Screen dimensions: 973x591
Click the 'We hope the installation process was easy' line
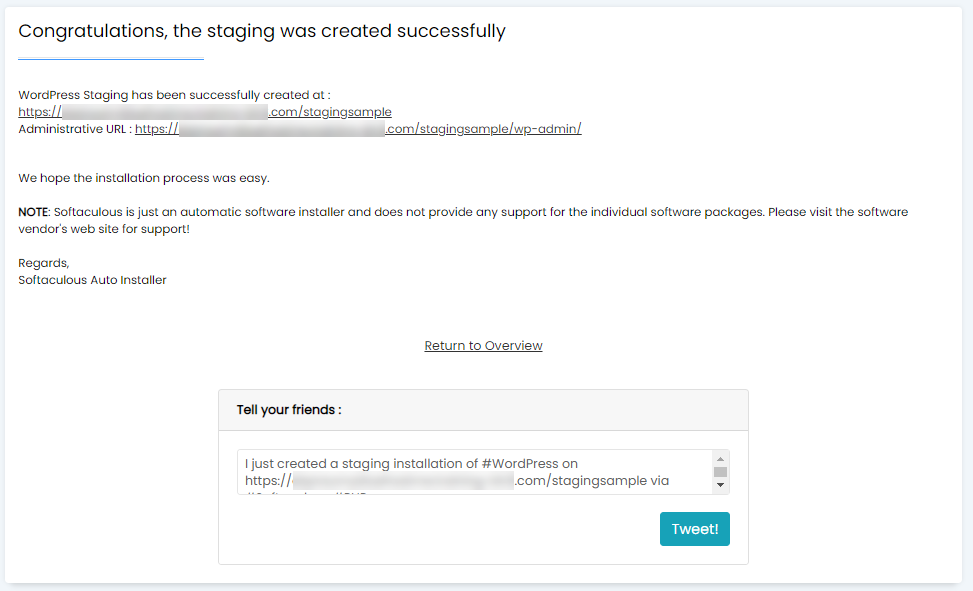pos(144,178)
